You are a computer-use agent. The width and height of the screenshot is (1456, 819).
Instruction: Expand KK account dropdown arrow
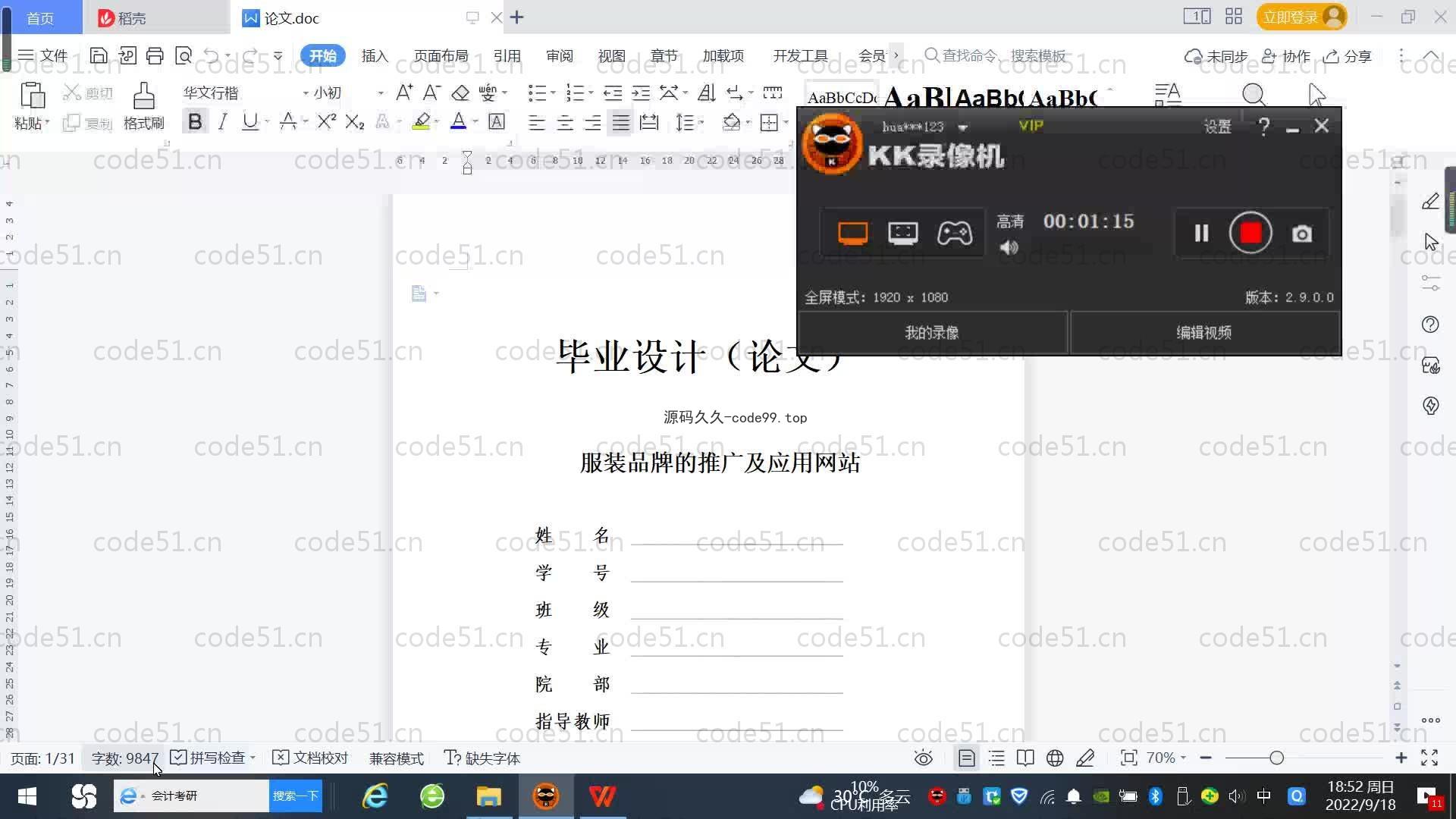click(962, 127)
